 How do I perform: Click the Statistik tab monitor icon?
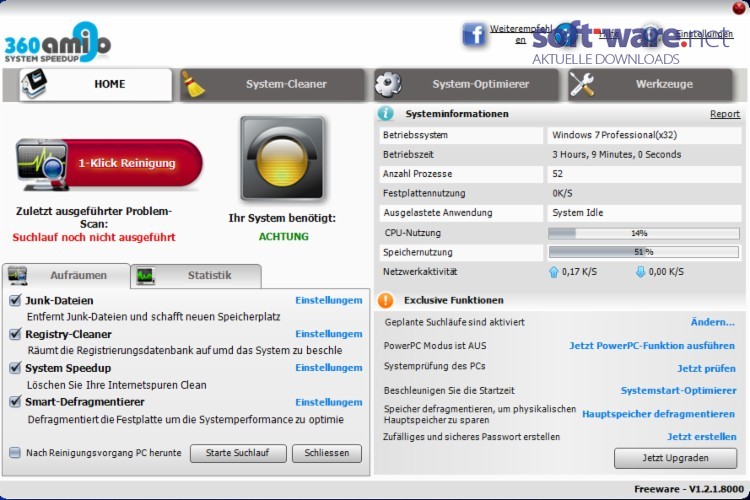[145, 276]
